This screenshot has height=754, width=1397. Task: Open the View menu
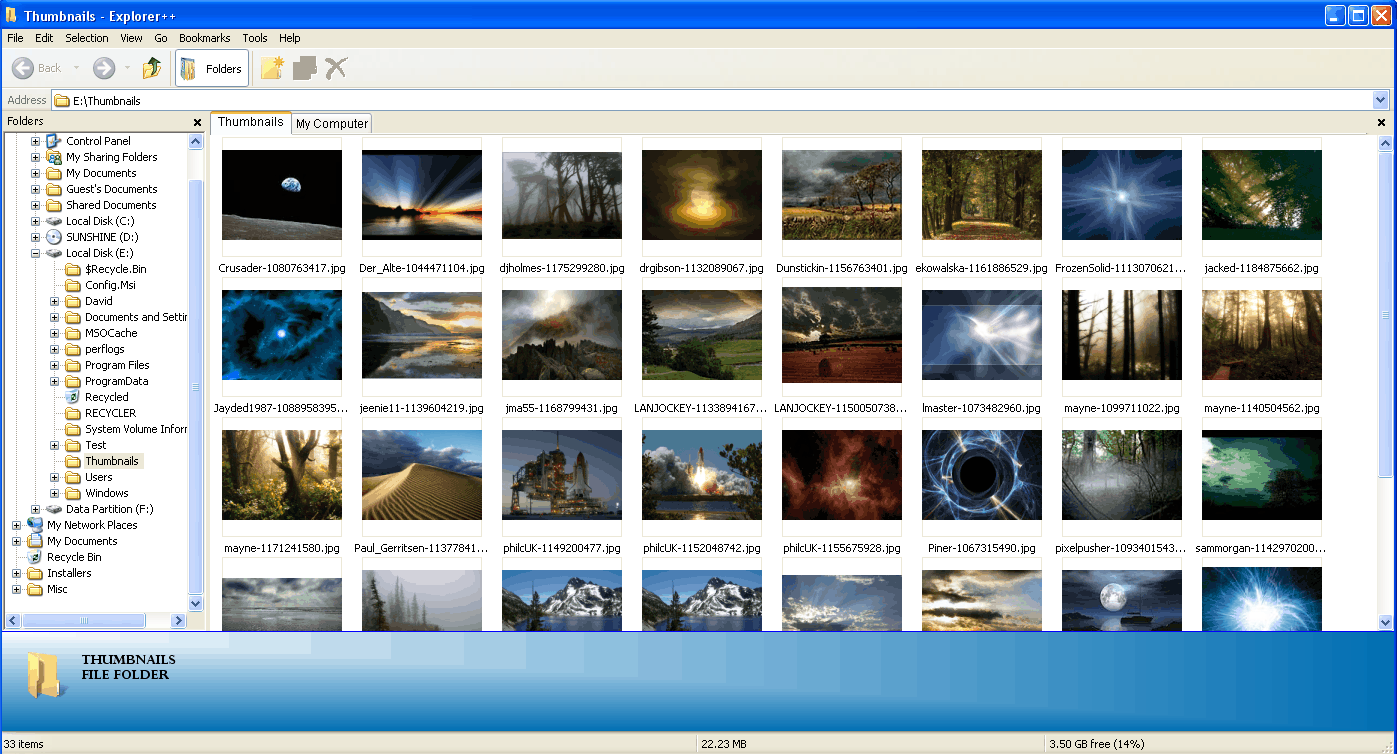point(131,38)
